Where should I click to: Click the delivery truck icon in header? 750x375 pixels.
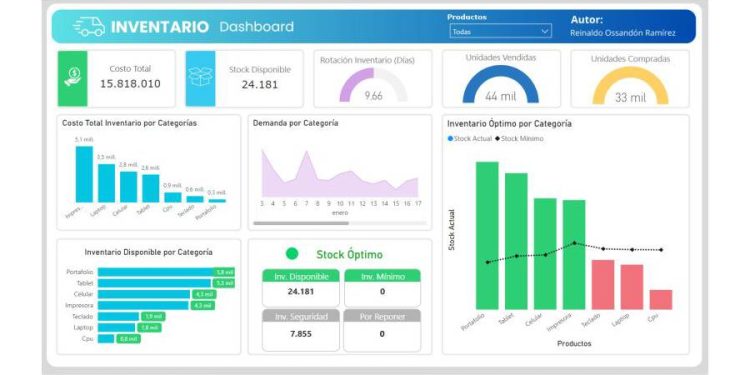[x=89, y=26]
